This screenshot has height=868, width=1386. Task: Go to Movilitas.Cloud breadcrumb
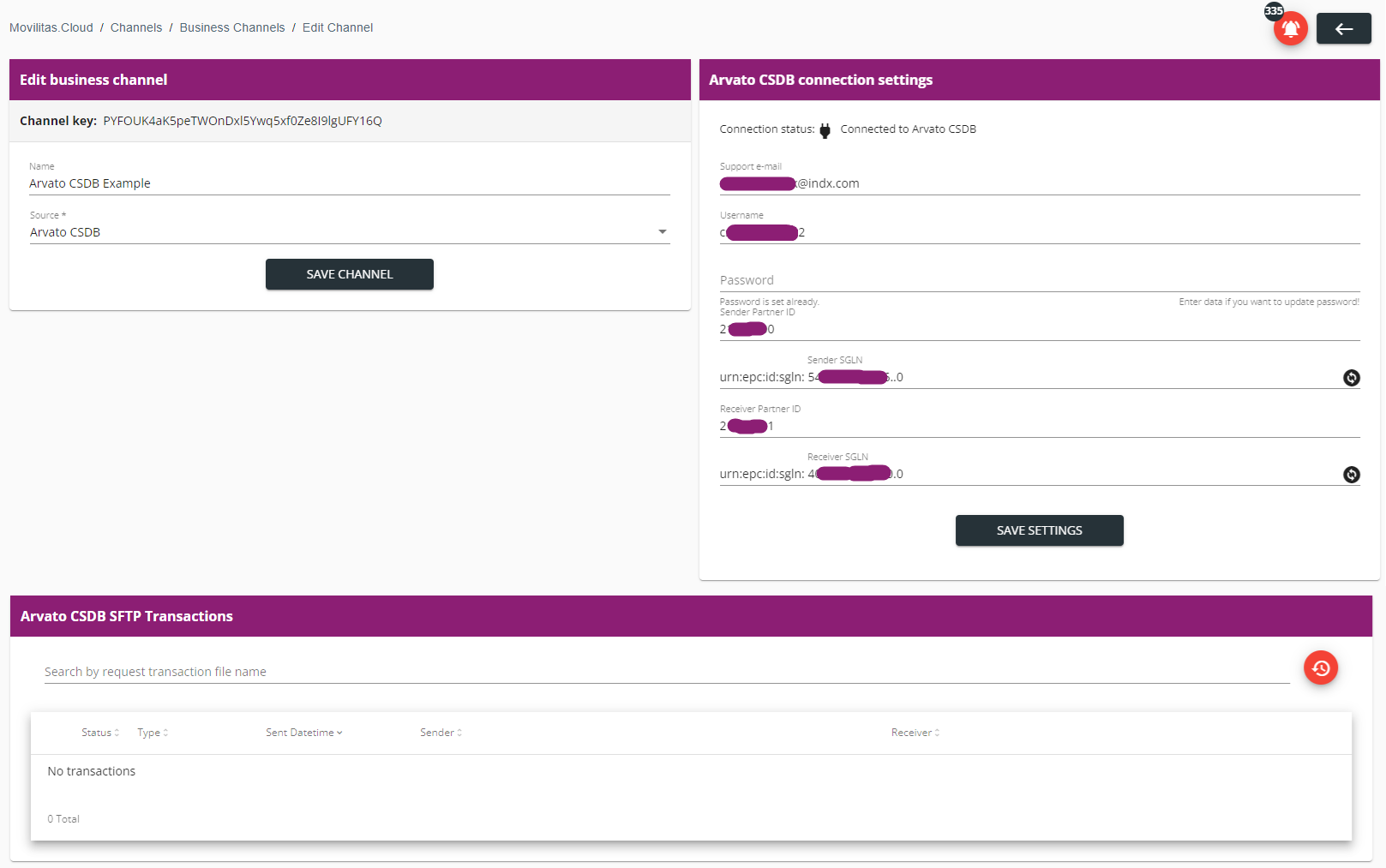click(51, 27)
